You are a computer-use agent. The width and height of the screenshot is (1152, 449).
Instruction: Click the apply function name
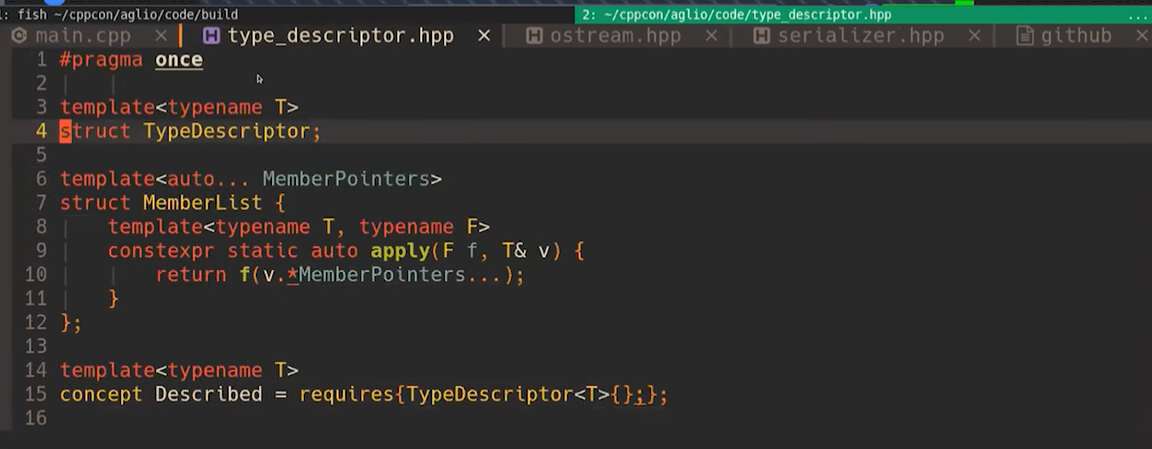click(400, 251)
